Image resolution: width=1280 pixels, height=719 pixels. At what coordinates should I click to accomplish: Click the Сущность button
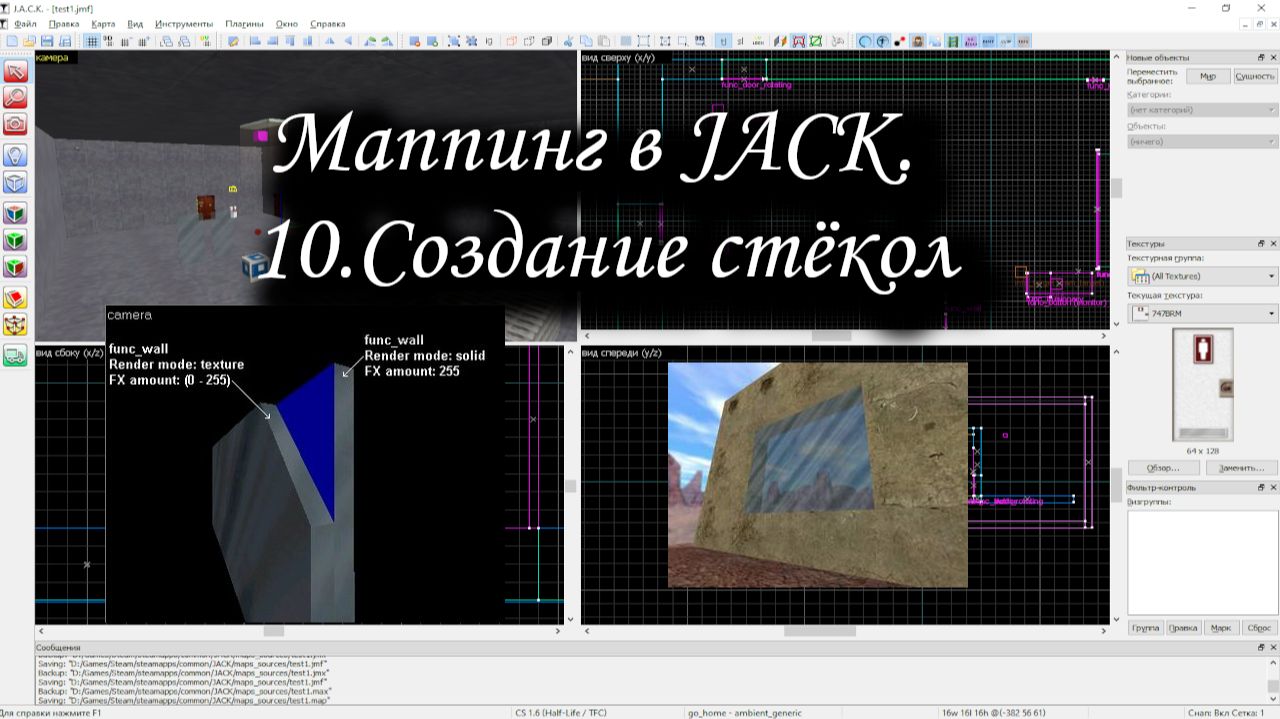coord(1254,76)
